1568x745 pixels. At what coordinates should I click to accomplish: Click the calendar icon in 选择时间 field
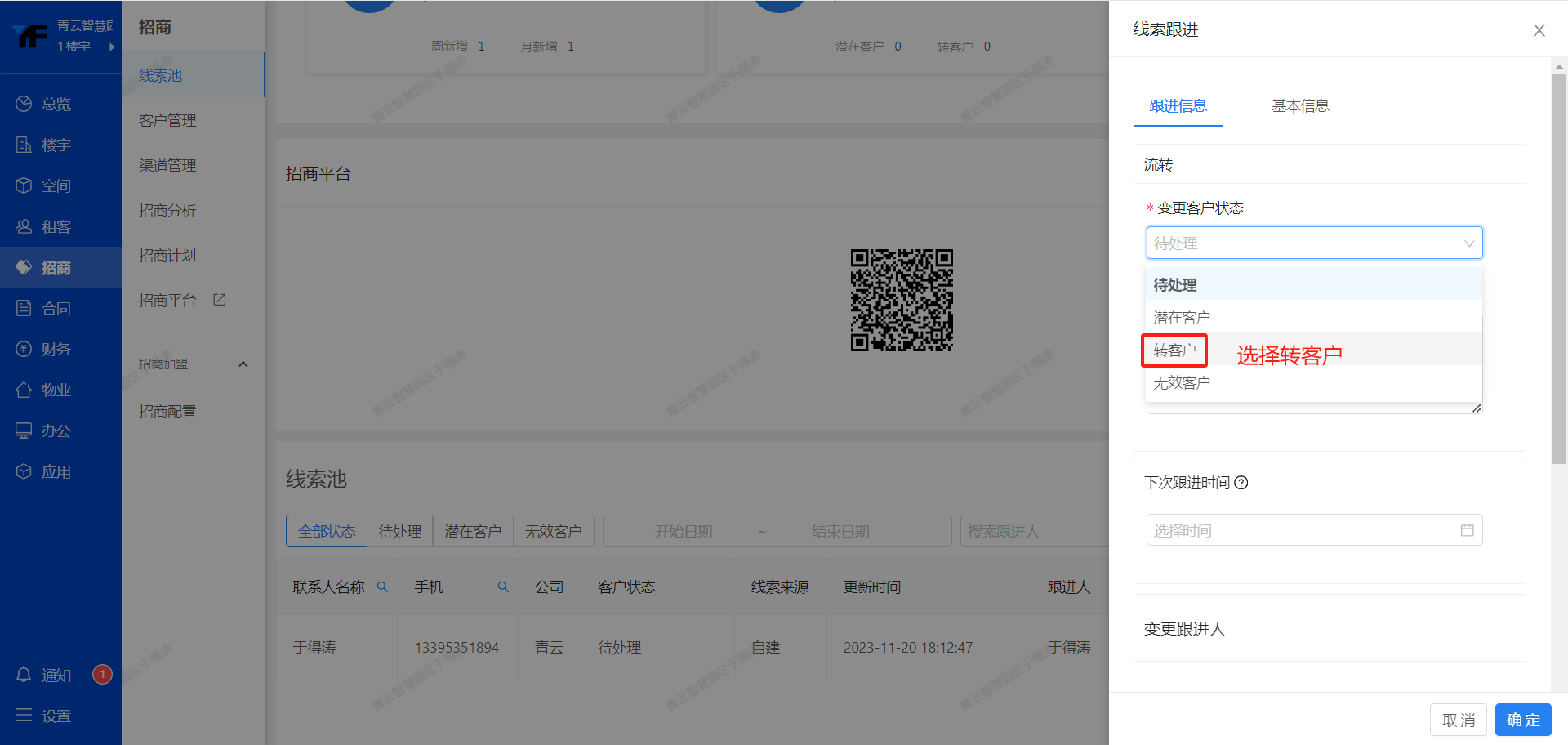pyautogui.click(x=1467, y=530)
